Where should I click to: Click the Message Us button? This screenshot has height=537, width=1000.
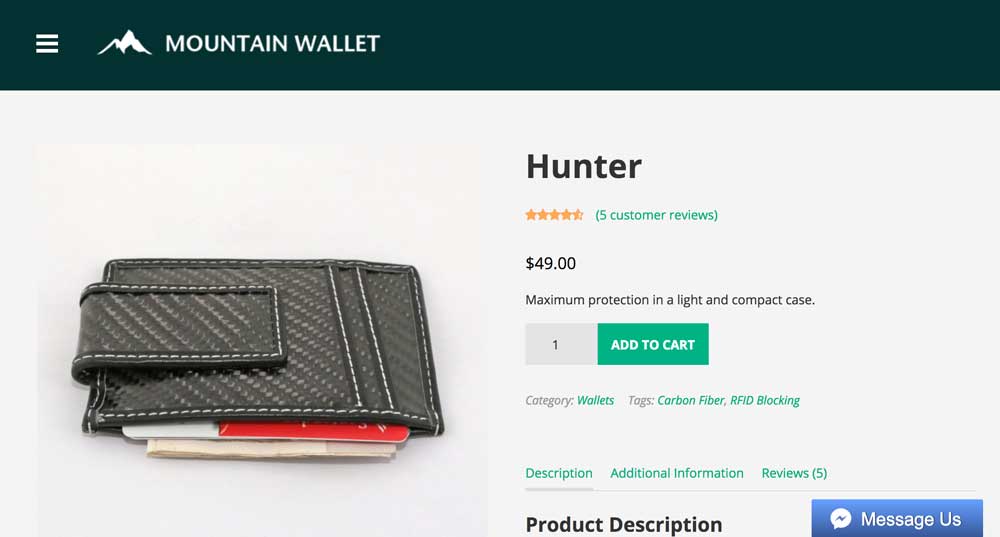tap(897, 519)
